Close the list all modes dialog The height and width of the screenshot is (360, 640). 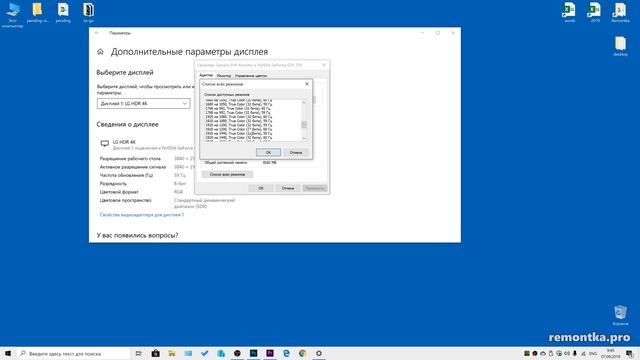307,84
